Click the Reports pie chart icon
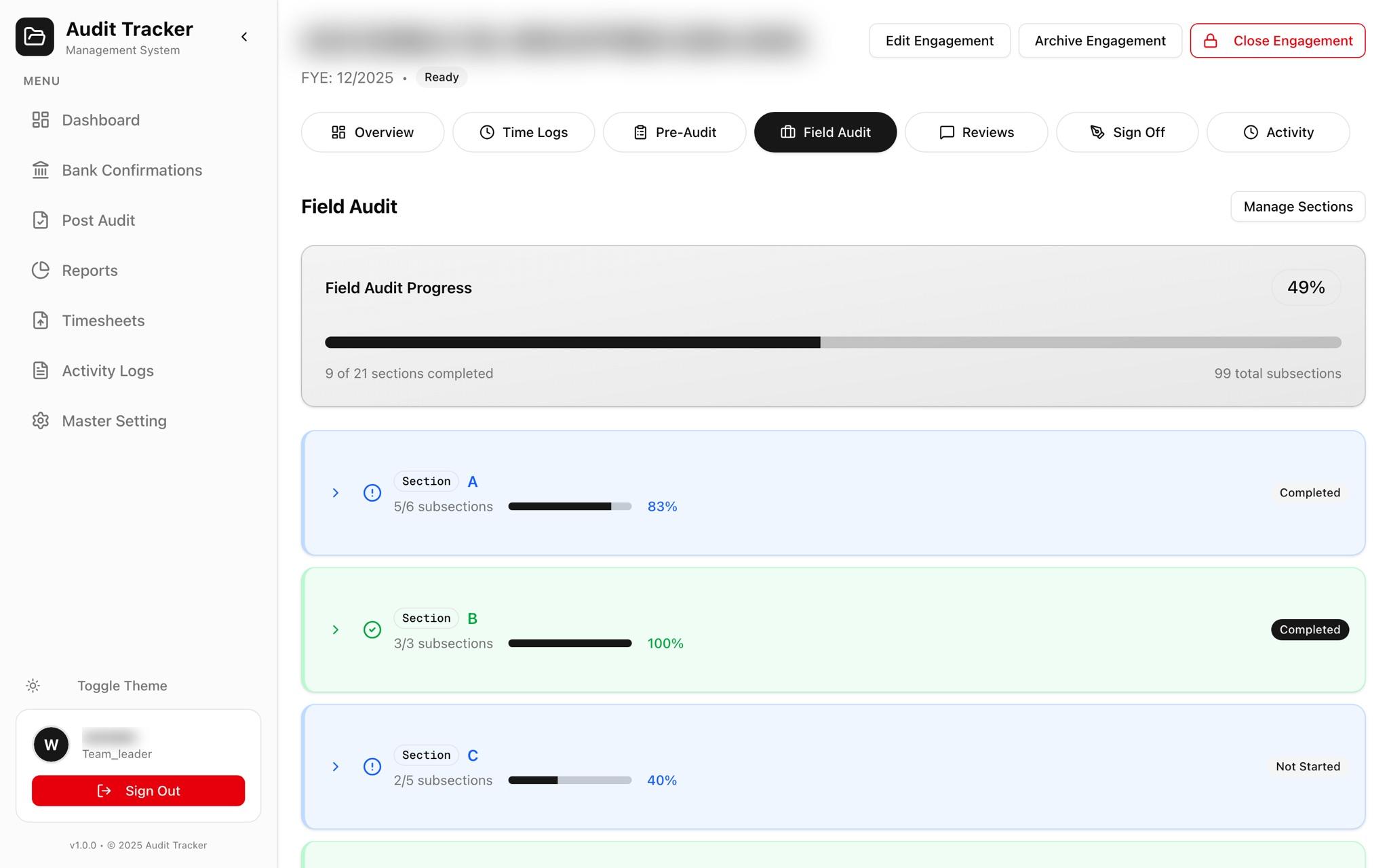The height and width of the screenshot is (868, 1389). [41, 271]
